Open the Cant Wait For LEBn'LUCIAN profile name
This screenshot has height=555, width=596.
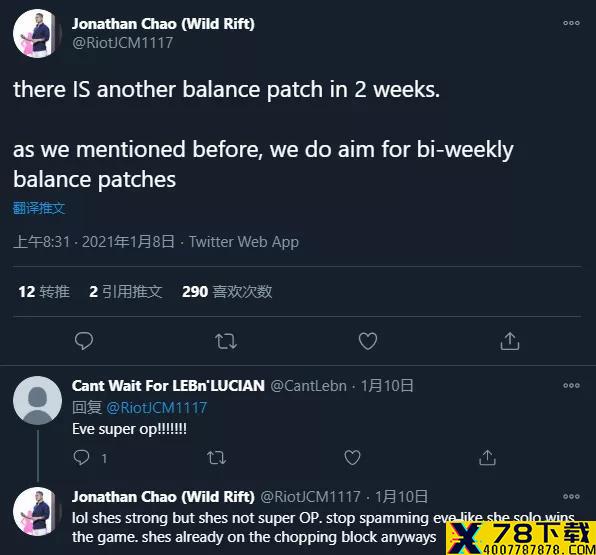pyautogui.click(x=168, y=385)
